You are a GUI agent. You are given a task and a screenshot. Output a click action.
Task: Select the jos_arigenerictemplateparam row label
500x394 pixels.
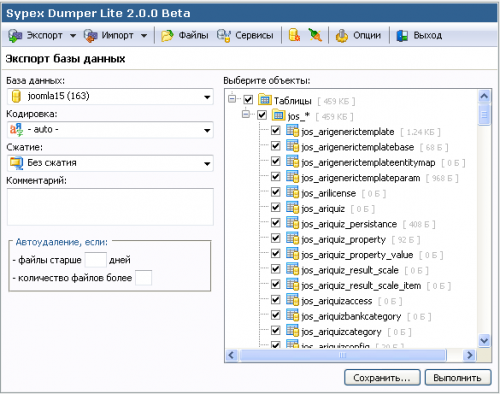(361, 178)
